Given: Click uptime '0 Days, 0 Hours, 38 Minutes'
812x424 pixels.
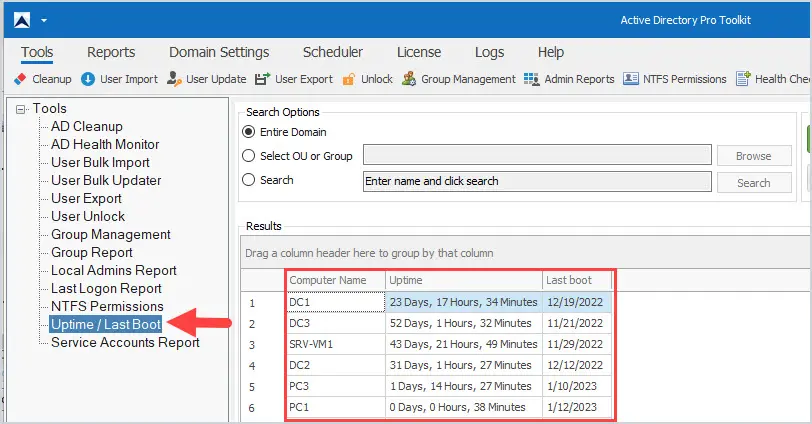Looking at the screenshot, I should 464,407.
